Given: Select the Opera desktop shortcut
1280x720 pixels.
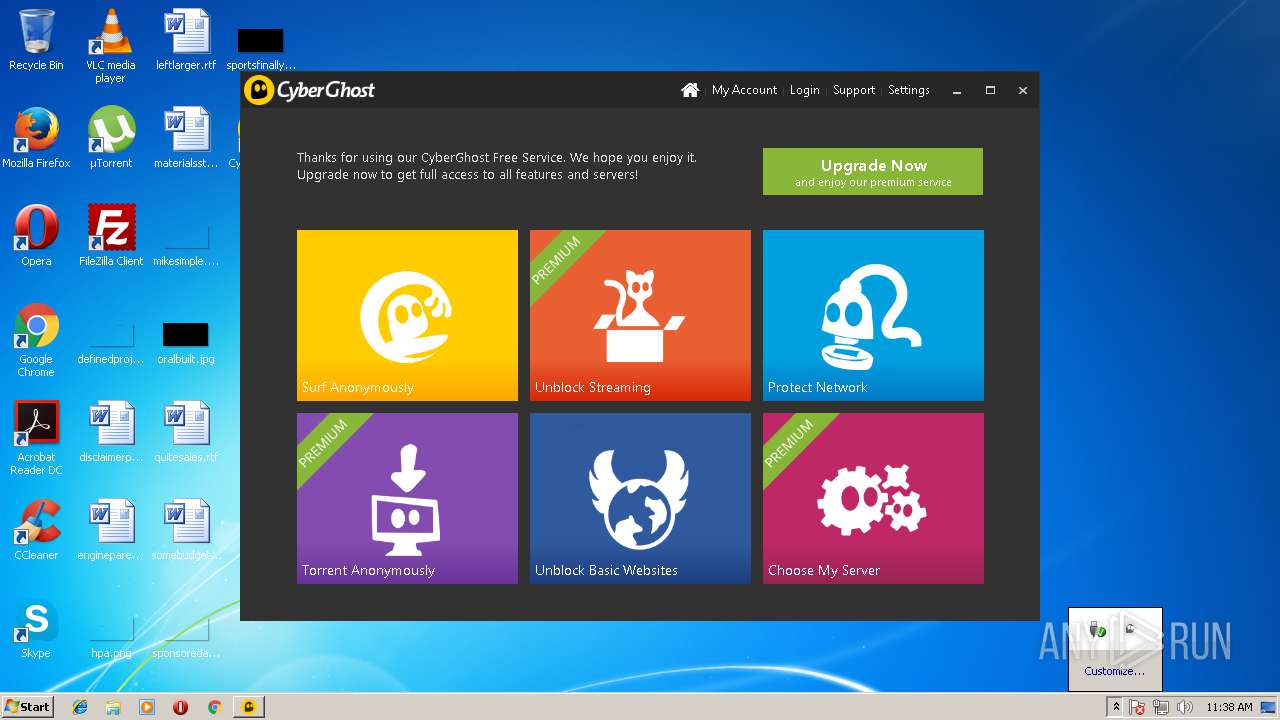Looking at the screenshot, I should tap(36, 236).
